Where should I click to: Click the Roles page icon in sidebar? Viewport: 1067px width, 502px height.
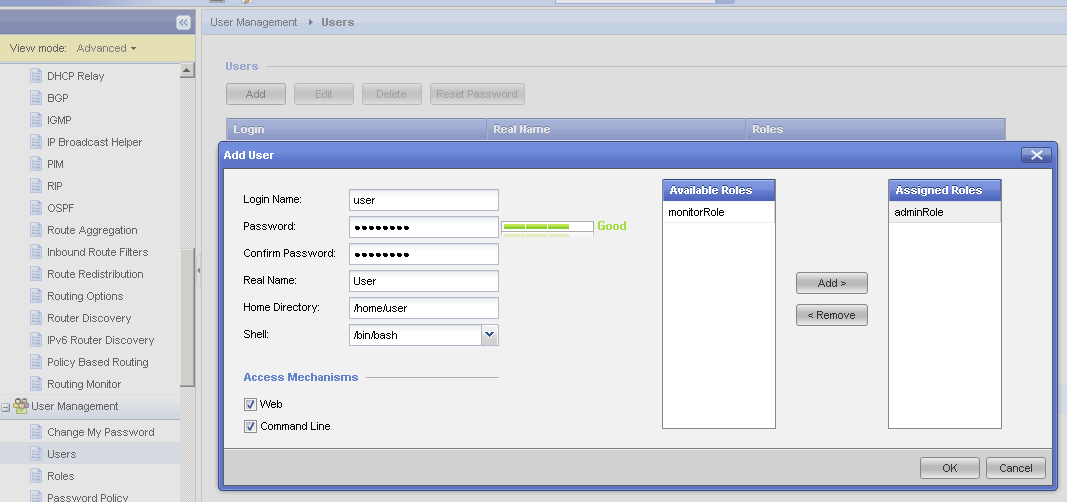point(36,475)
